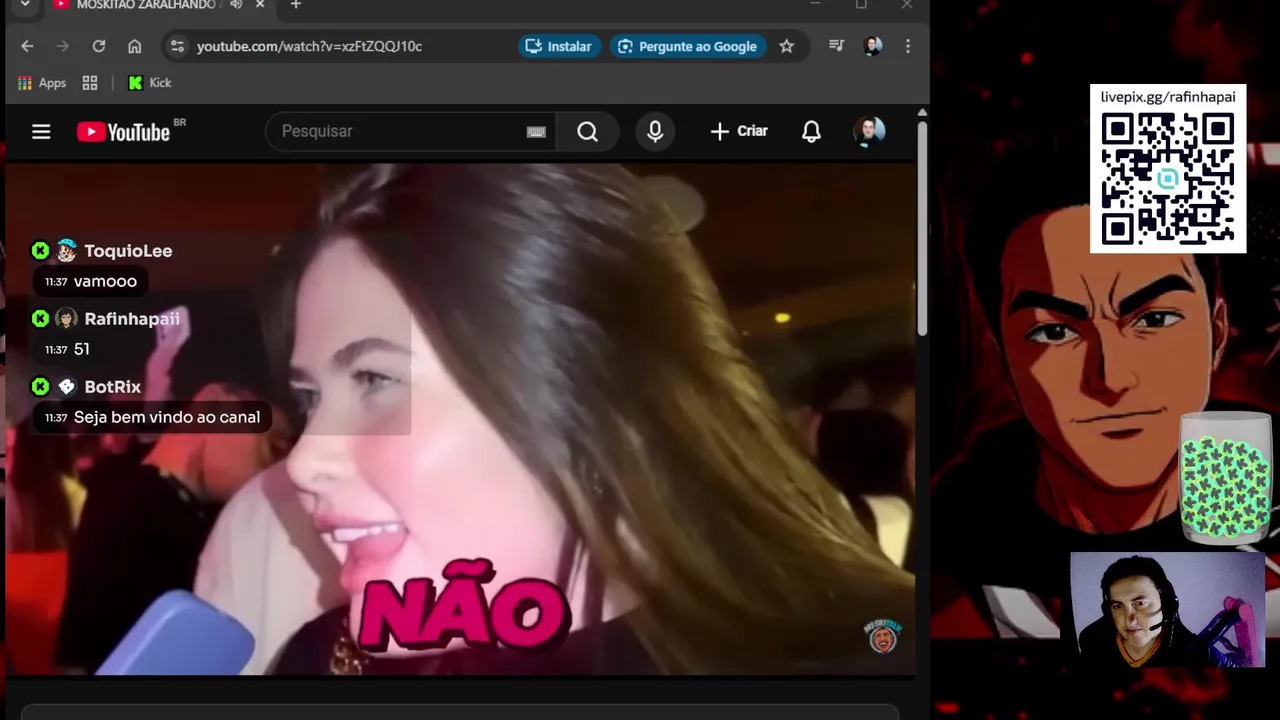Open the tab search dropdown arrow
This screenshot has width=1280, height=720.
click(25, 5)
